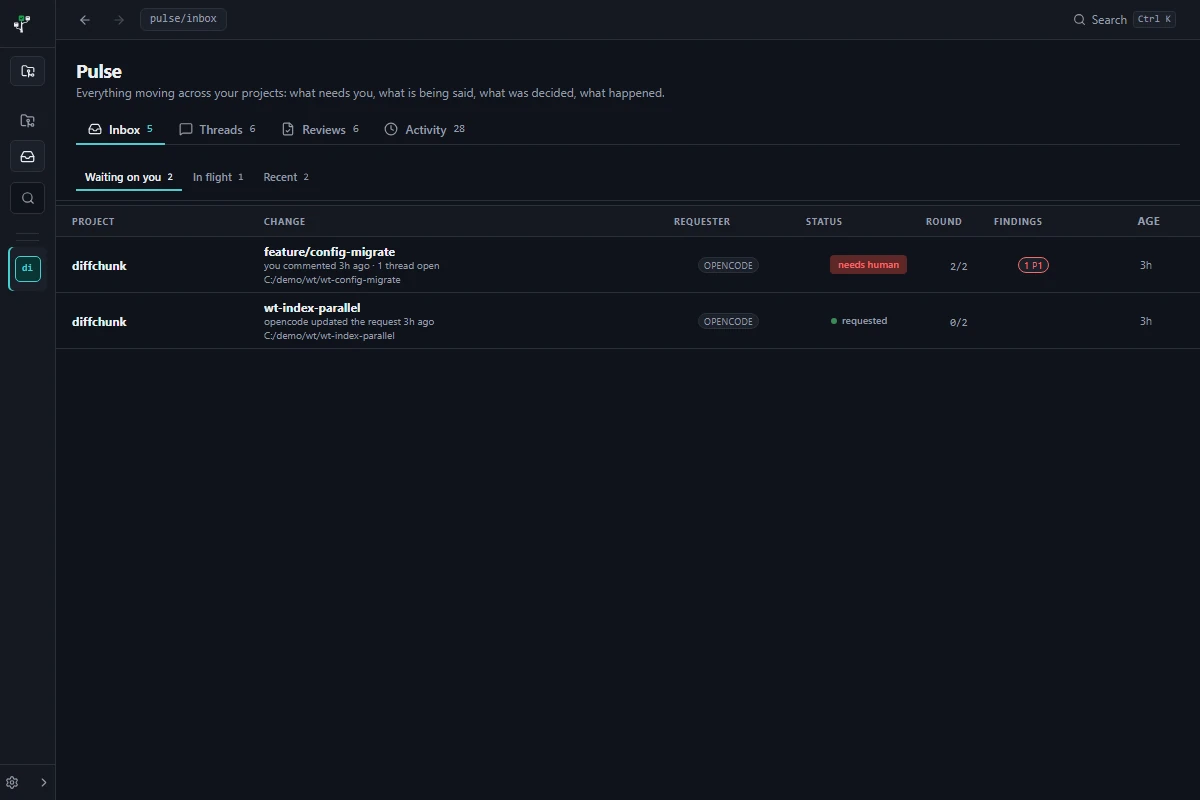Screen dimensions: 1200x800
Task: Click the OPENCODE badge in feature/config-migrate row
Action: point(728,265)
